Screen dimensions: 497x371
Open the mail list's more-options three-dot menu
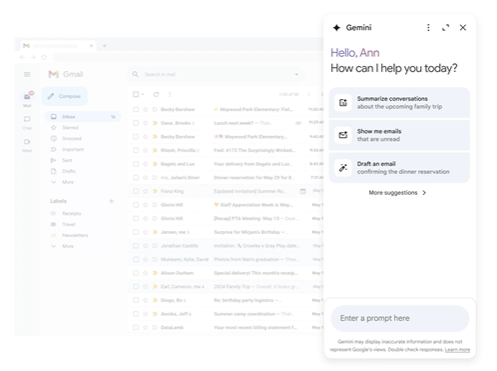170,94
